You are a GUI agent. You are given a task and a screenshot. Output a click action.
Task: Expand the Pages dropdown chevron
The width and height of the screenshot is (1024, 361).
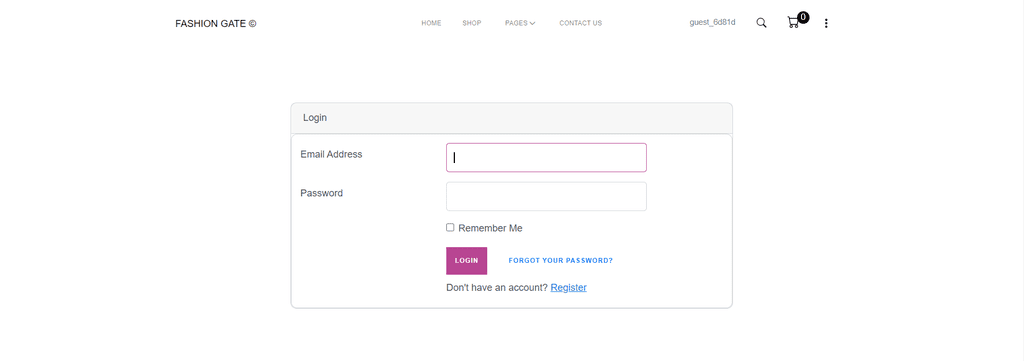coord(532,24)
